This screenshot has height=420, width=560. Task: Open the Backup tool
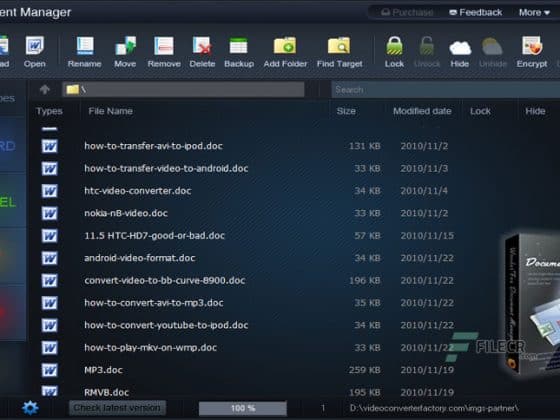[239, 52]
